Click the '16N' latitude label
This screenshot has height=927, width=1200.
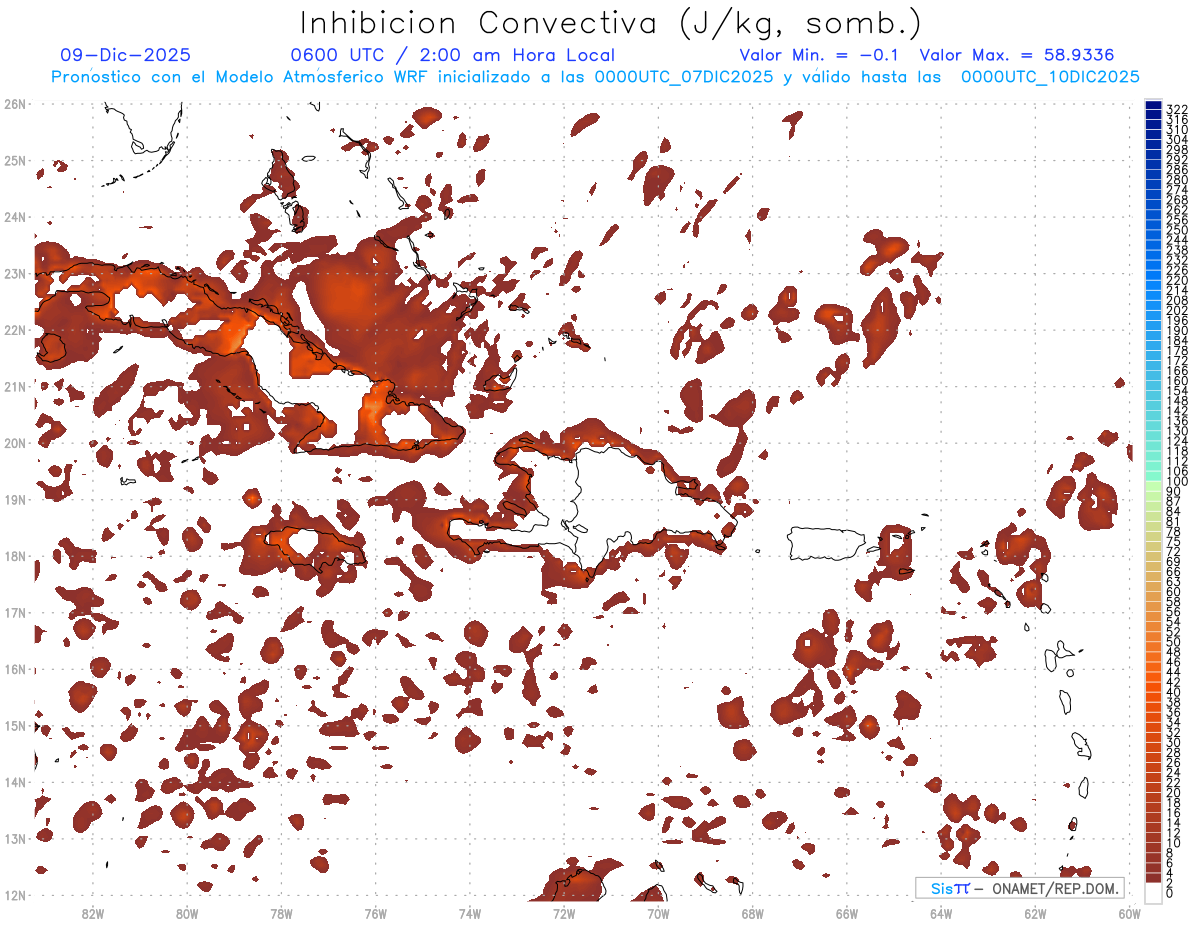[x=15, y=669]
